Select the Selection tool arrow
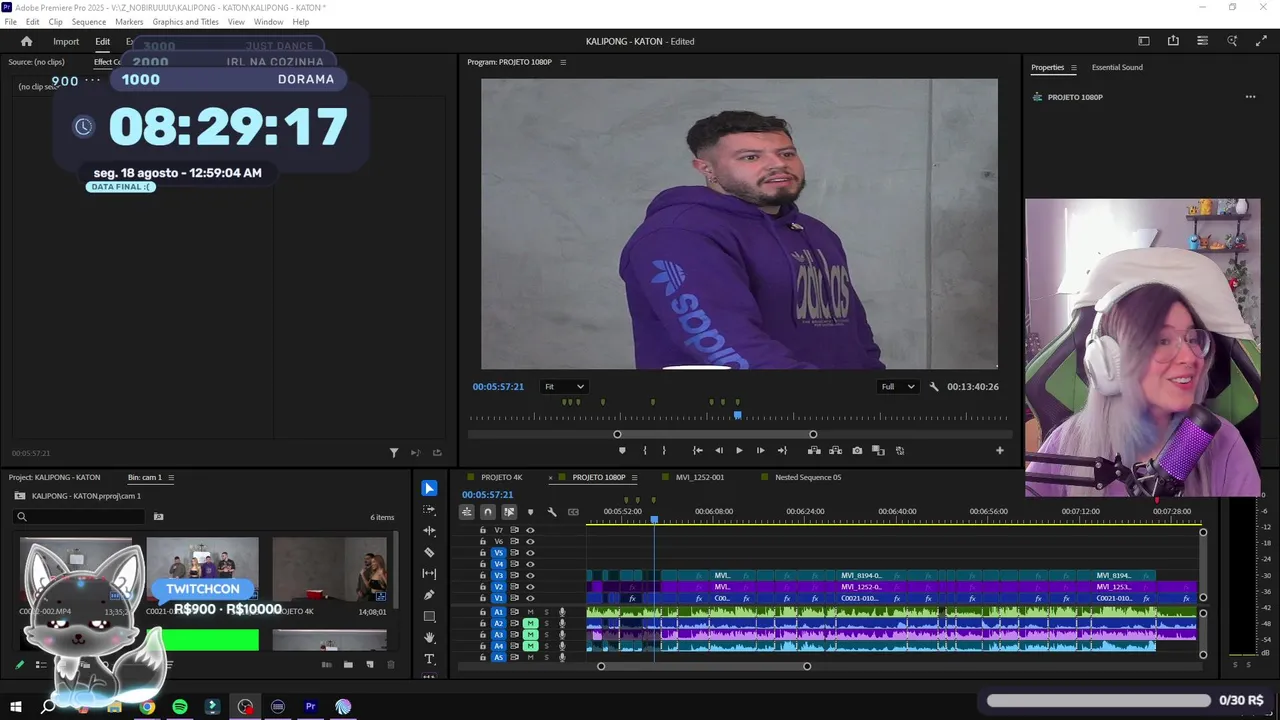The height and width of the screenshot is (720, 1280). (429, 488)
